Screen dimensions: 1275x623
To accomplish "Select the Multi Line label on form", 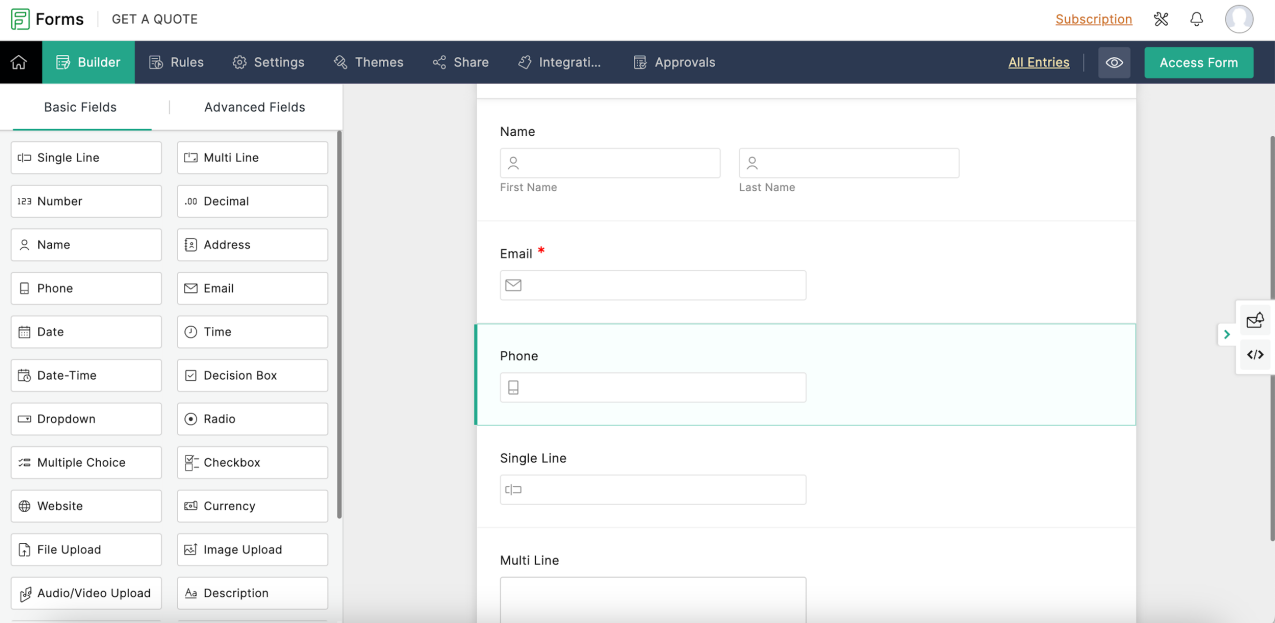I will click(x=529, y=561).
